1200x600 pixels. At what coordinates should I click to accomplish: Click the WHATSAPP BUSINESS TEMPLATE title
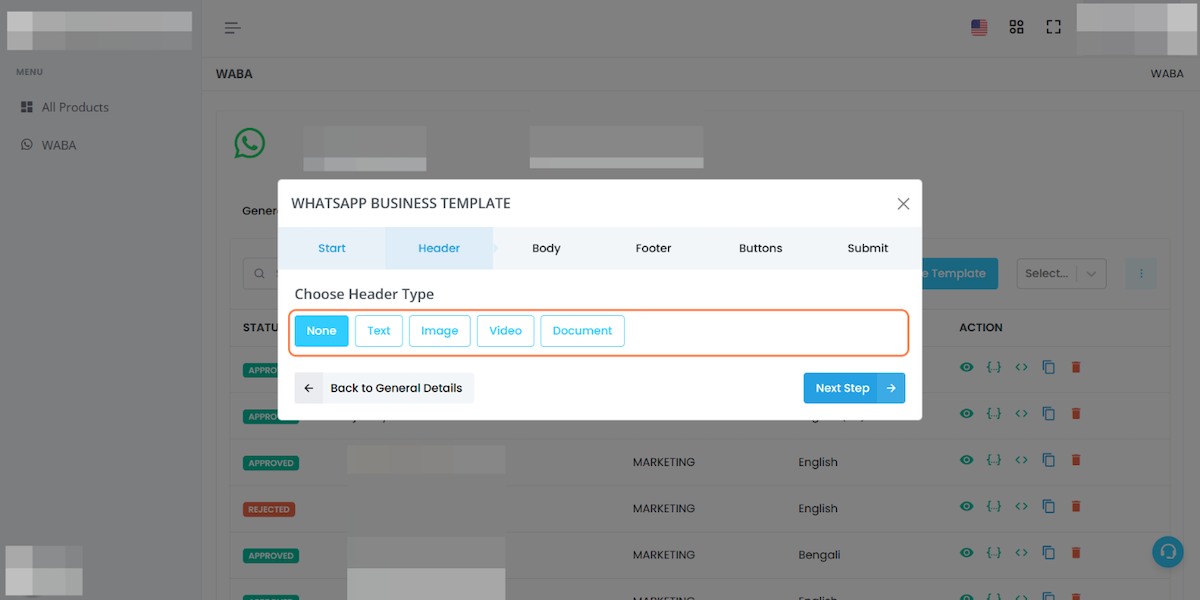[401, 203]
